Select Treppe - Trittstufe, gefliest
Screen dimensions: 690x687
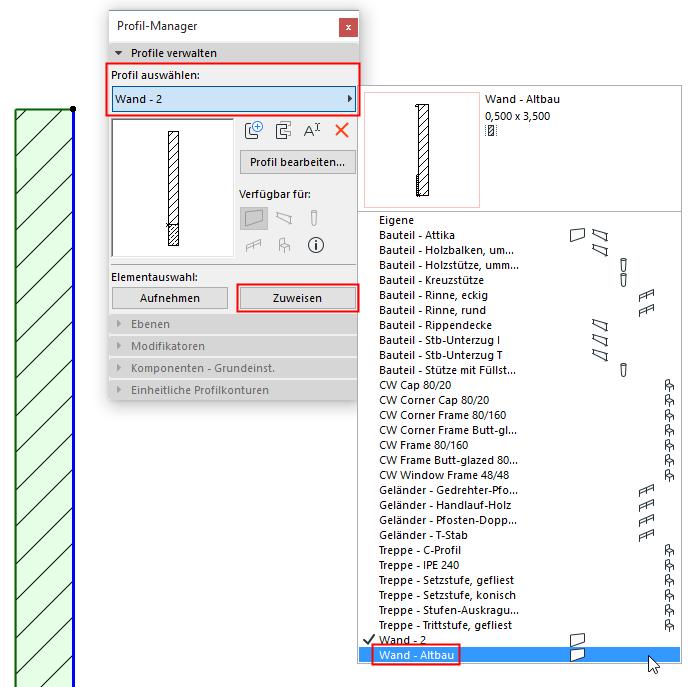tap(519, 625)
